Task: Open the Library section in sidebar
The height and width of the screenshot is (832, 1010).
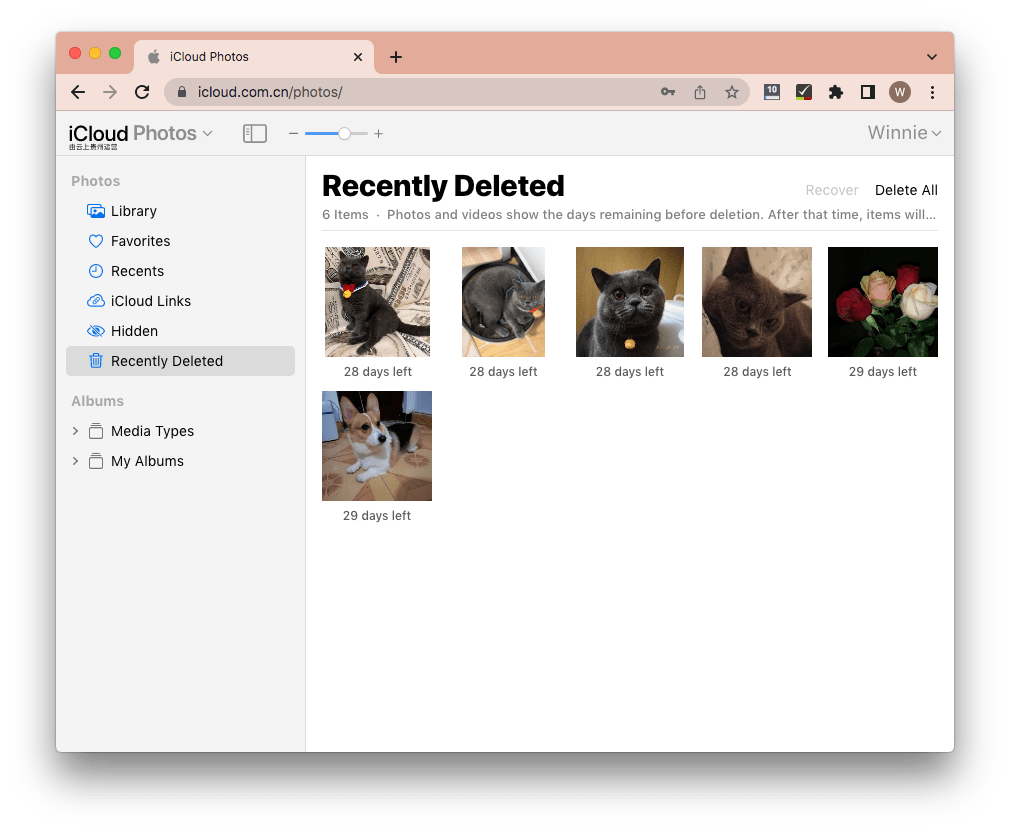Action: coord(133,211)
